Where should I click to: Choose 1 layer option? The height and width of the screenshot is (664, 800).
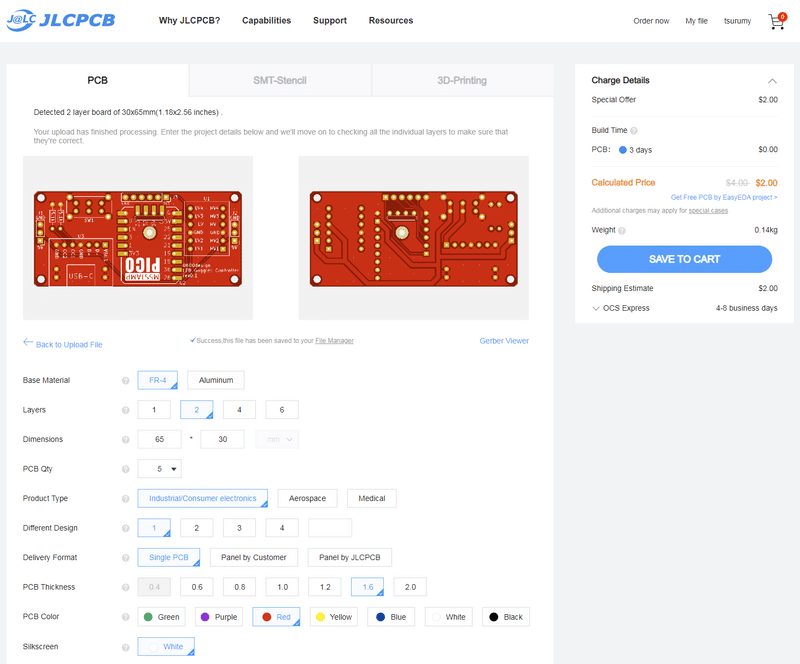pyautogui.click(x=154, y=410)
